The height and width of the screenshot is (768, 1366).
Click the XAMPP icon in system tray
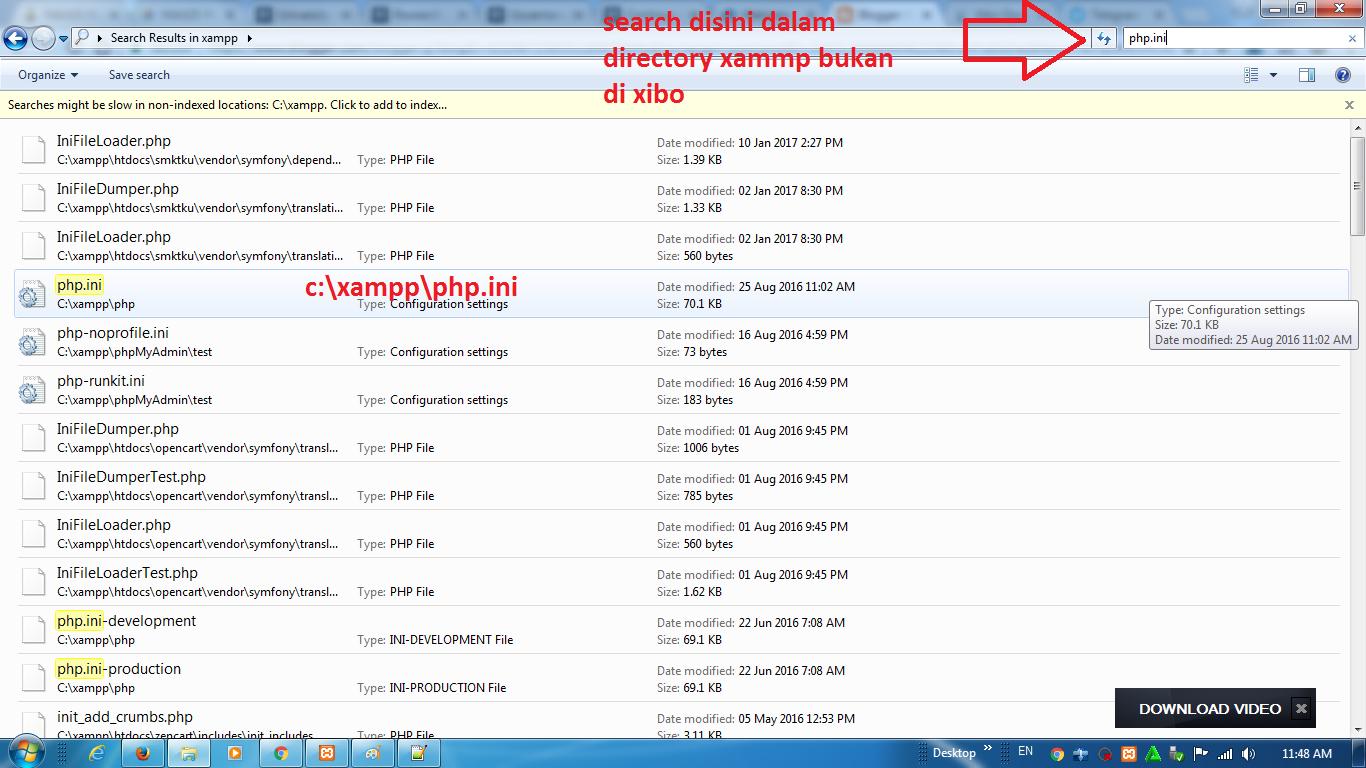[1129, 754]
